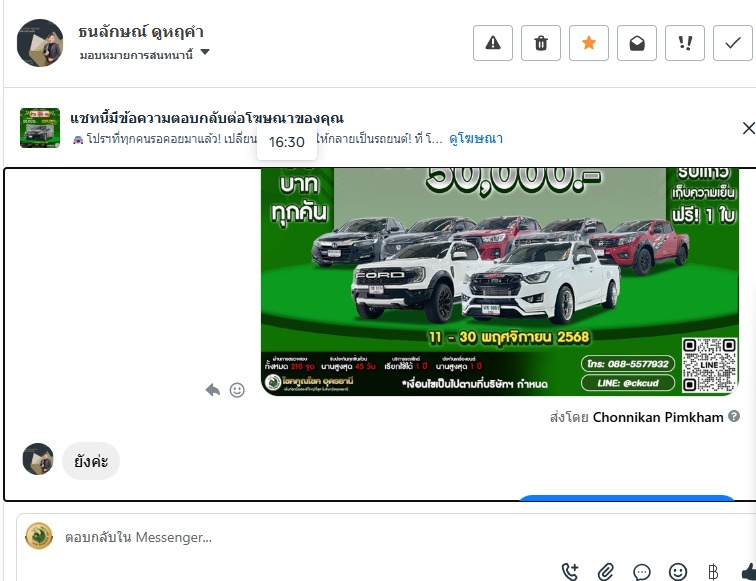The image size is (756, 581).
Task: Dismiss the ad reply banner
Action: (x=748, y=128)
